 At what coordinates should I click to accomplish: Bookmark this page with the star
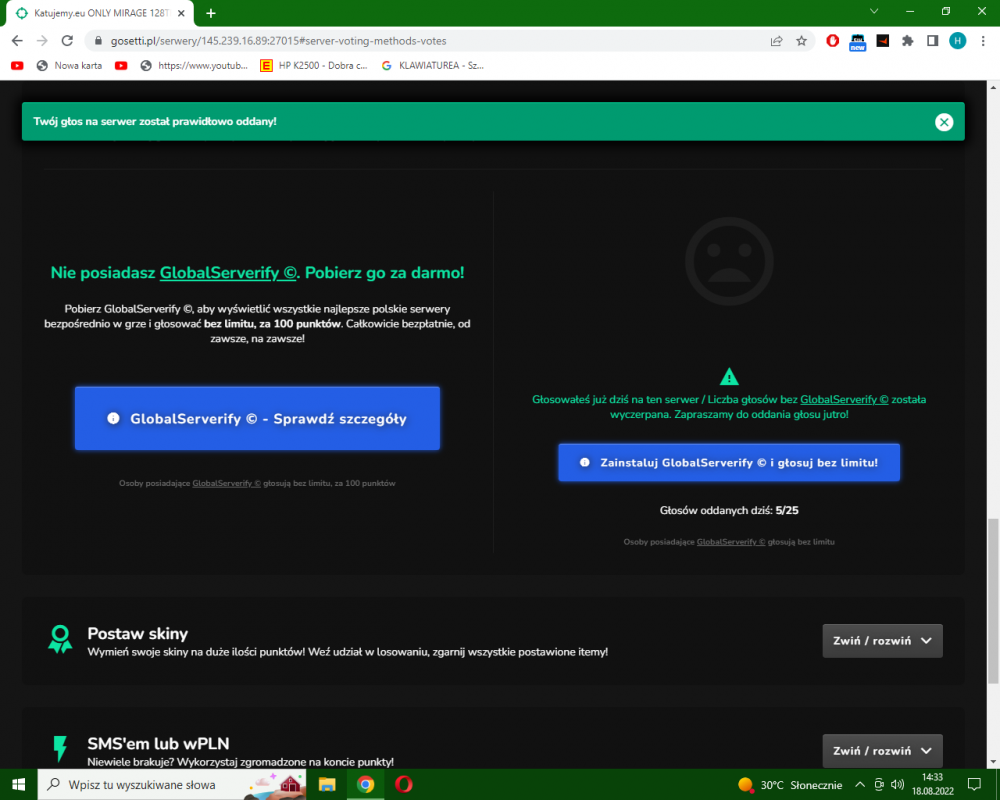[802, 41]
